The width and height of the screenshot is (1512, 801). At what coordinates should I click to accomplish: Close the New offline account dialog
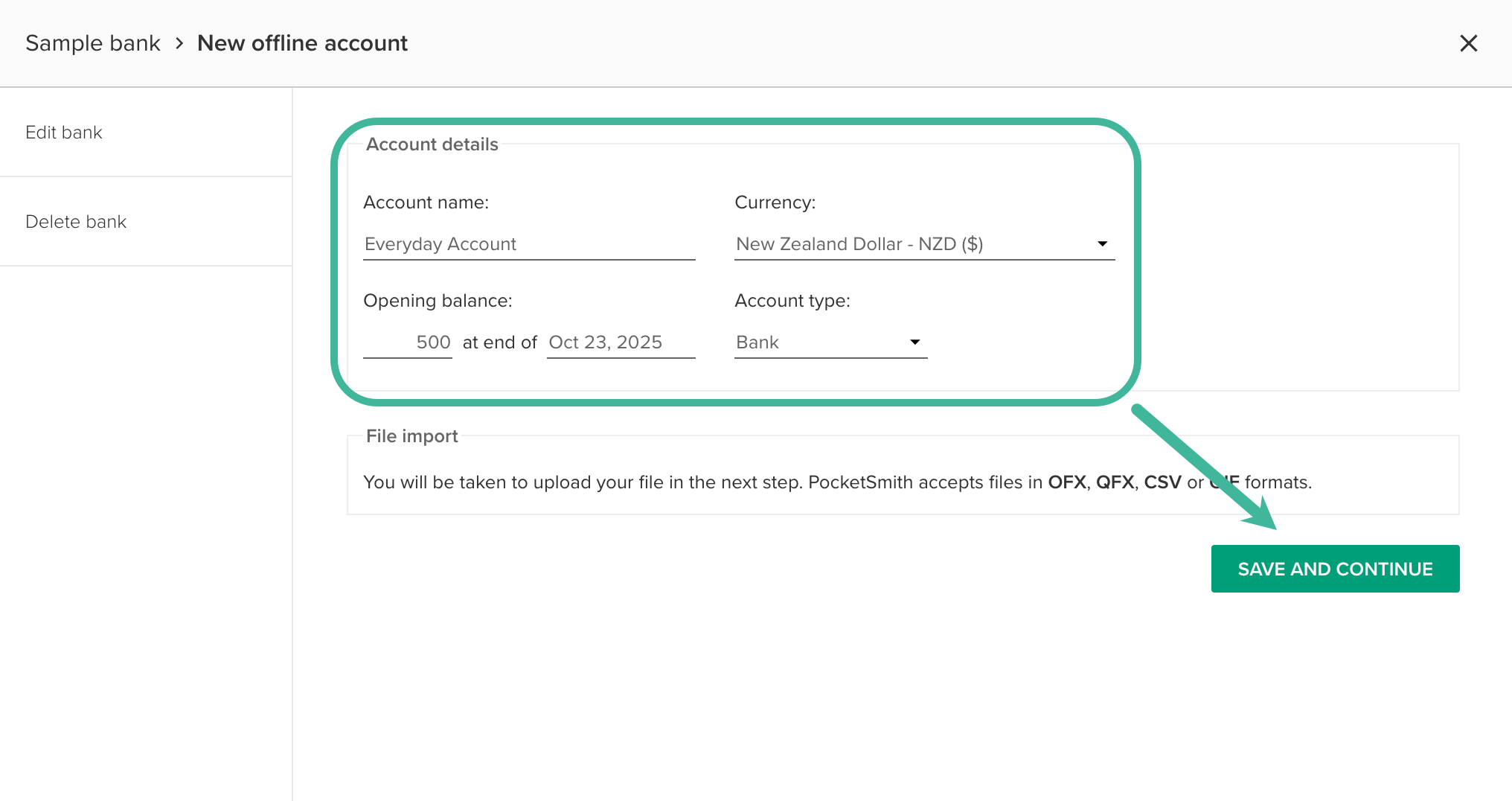pos(1468,43)
